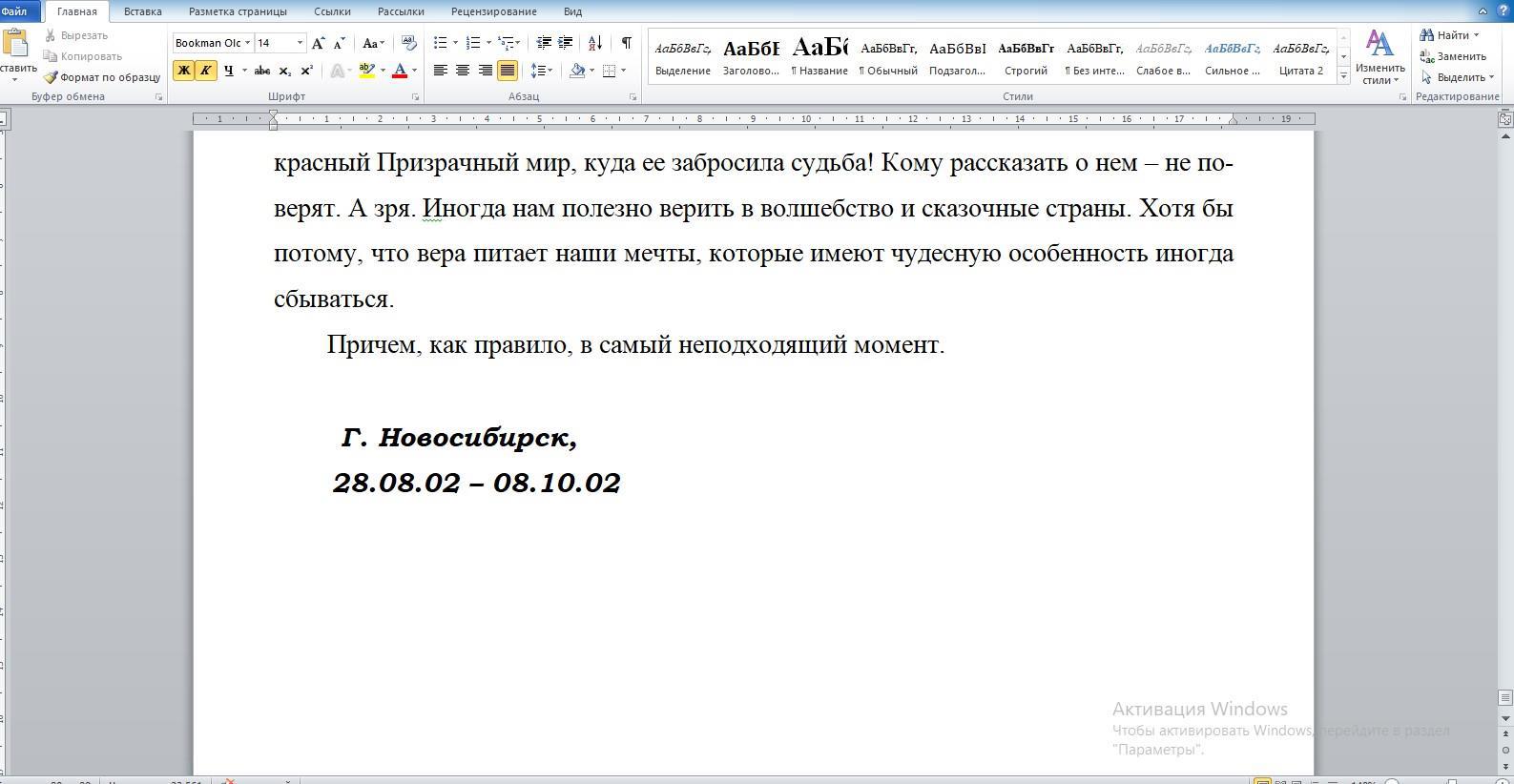Image resolution: width=1514 pixels, height=784 pixels.
Task: Switch to the Вставка tab
Action: click(x=142, y=11)
